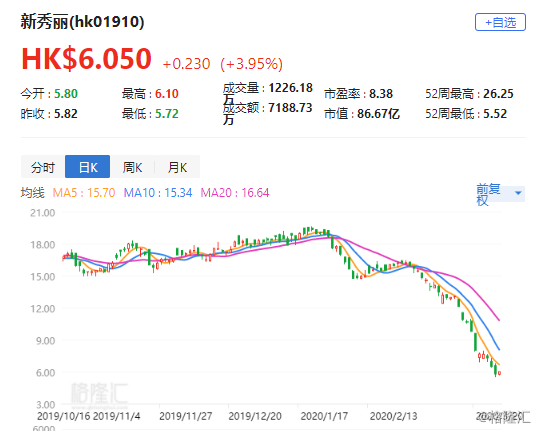Open the 前复权 adjustment dropdown

click(x=500, y=194)
